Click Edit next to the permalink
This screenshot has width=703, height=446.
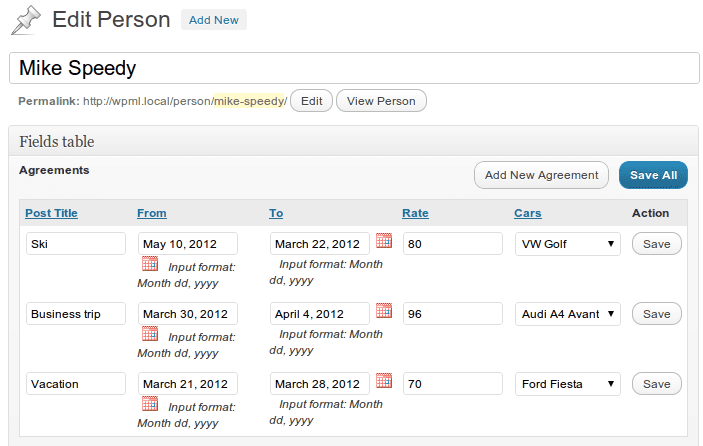coord(312,101)
